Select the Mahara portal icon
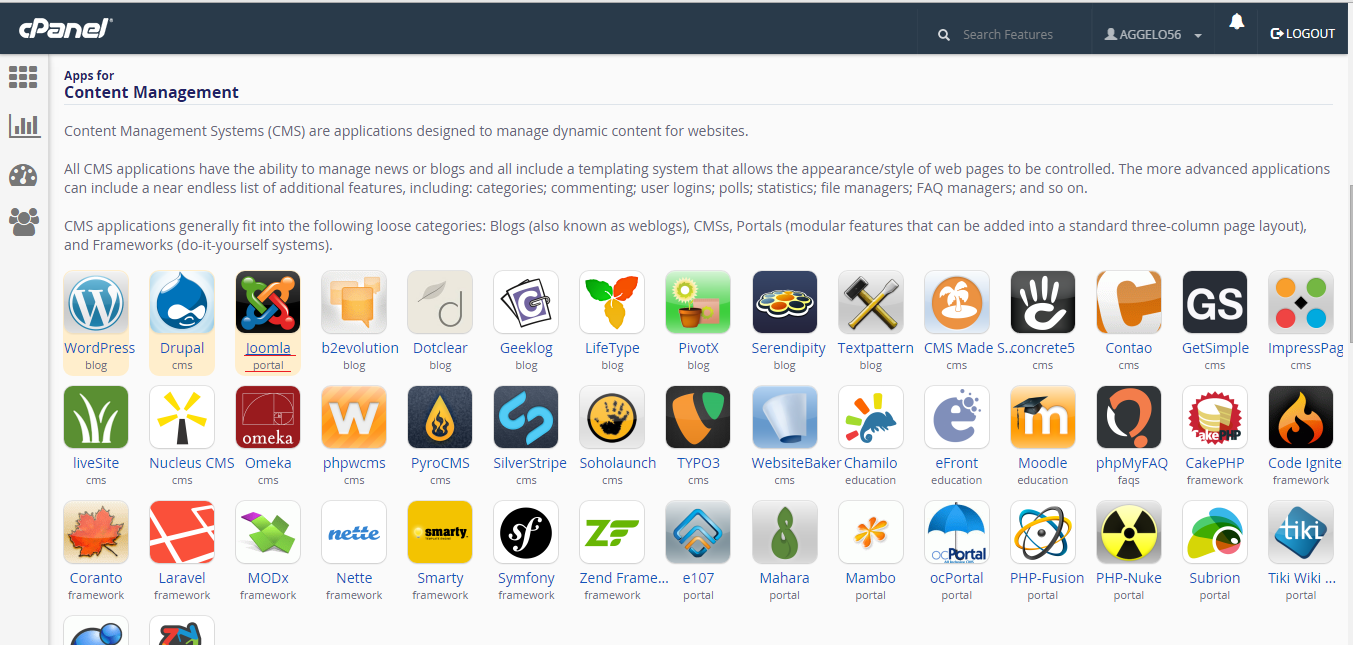Image resolution: width=1353 pixels, height=645 pixels. pyautogui.click(x=784, y=532)
